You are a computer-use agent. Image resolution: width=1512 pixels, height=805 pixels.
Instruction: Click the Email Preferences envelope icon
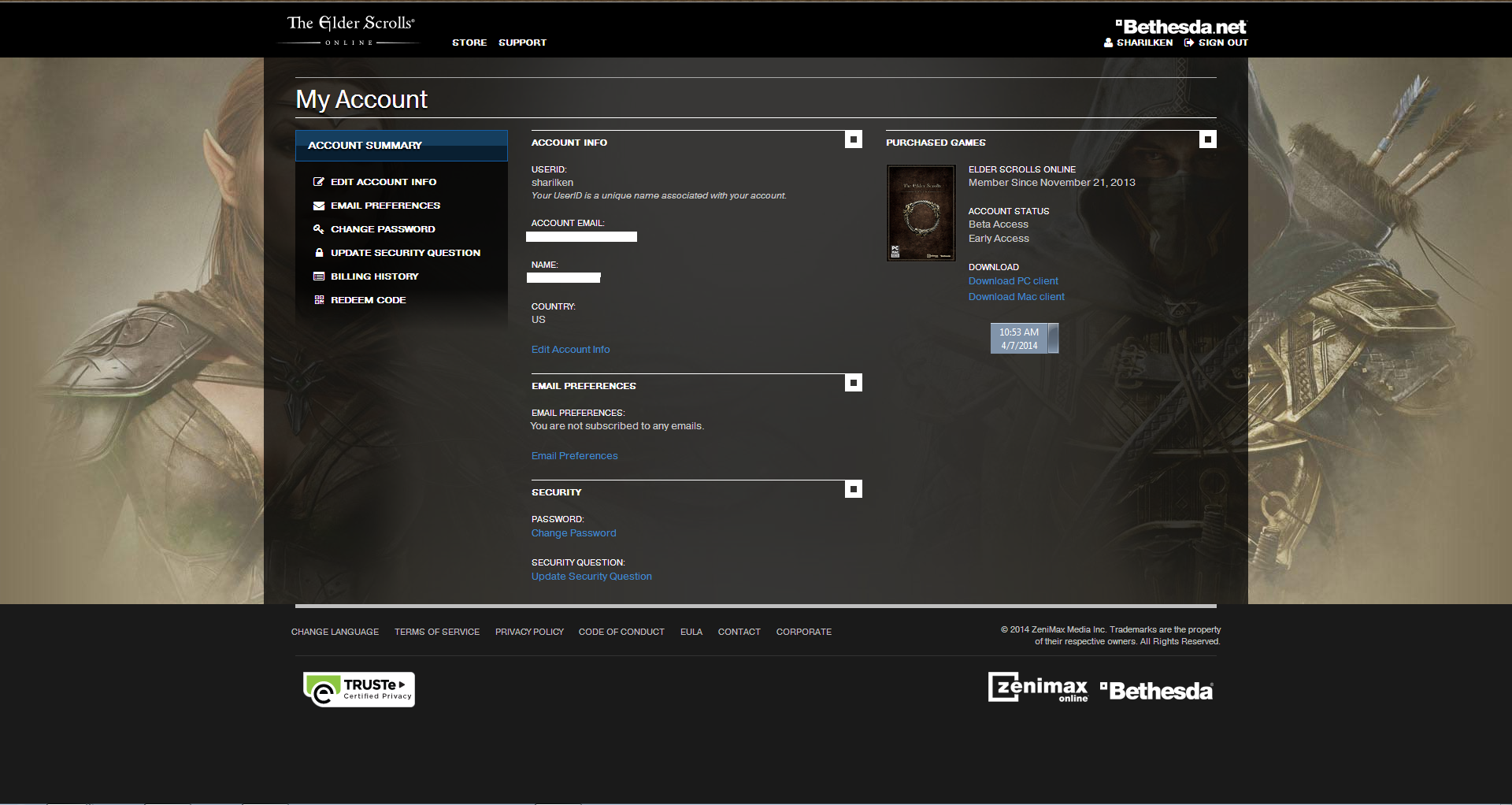point(319,206)
